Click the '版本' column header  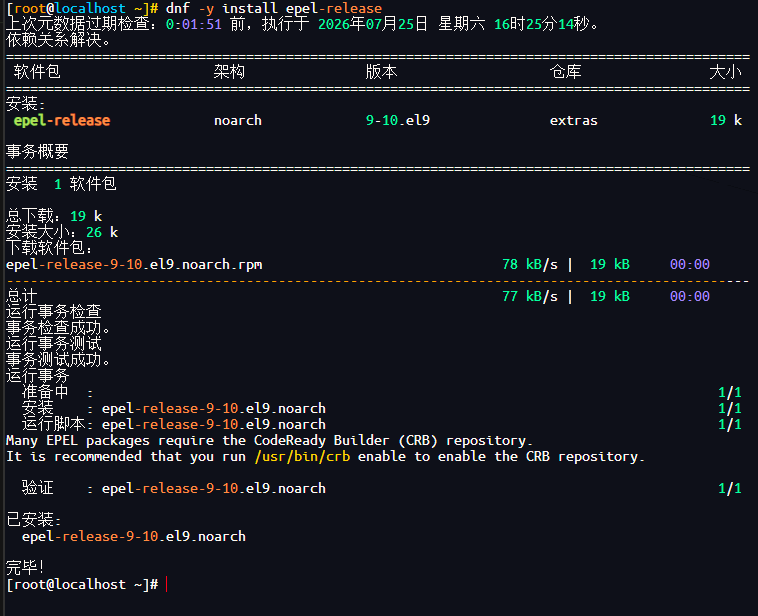pyautogui.click(x=381, y=72)
